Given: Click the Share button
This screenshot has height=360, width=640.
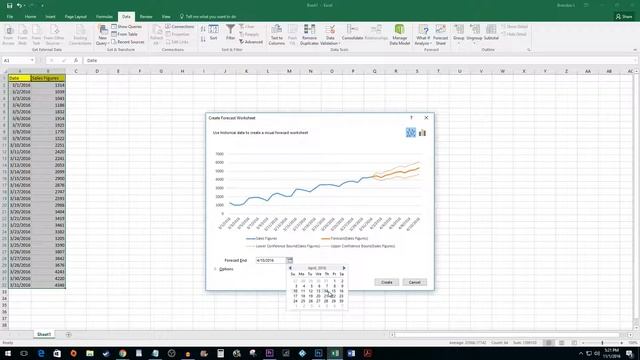Looking at the screenshot, I should 624,17.
